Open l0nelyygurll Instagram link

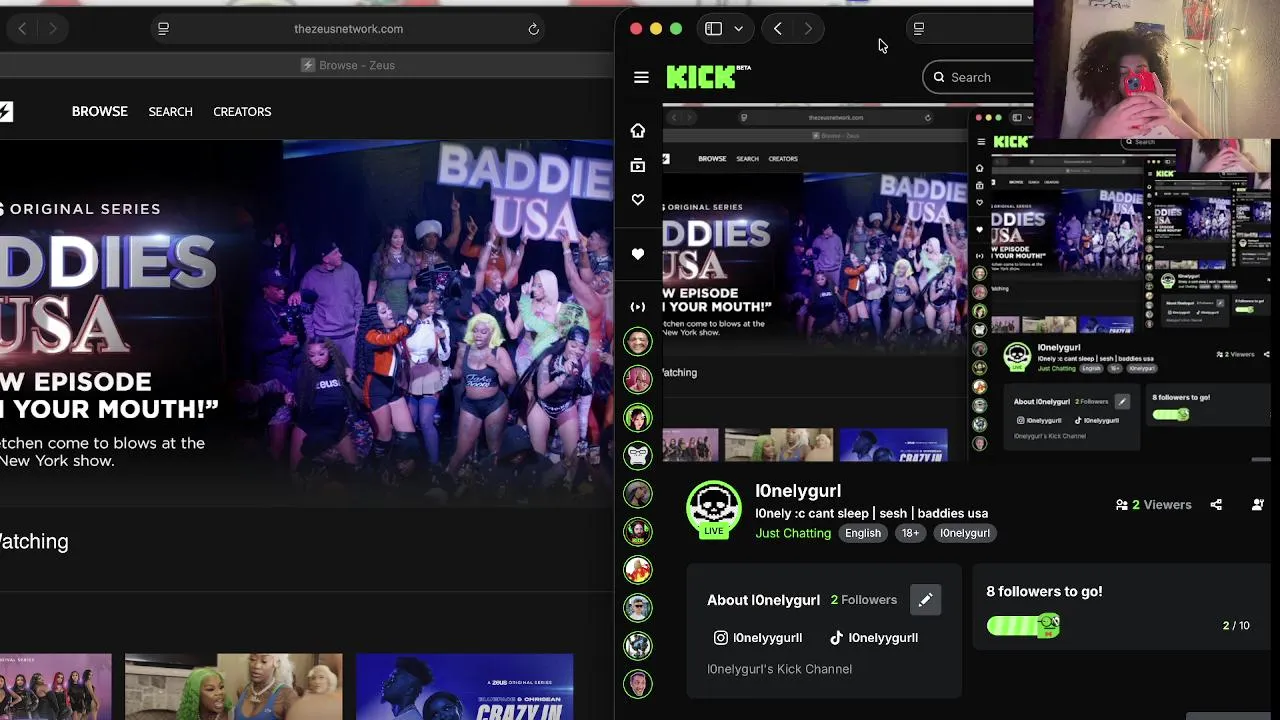[758, 638]
